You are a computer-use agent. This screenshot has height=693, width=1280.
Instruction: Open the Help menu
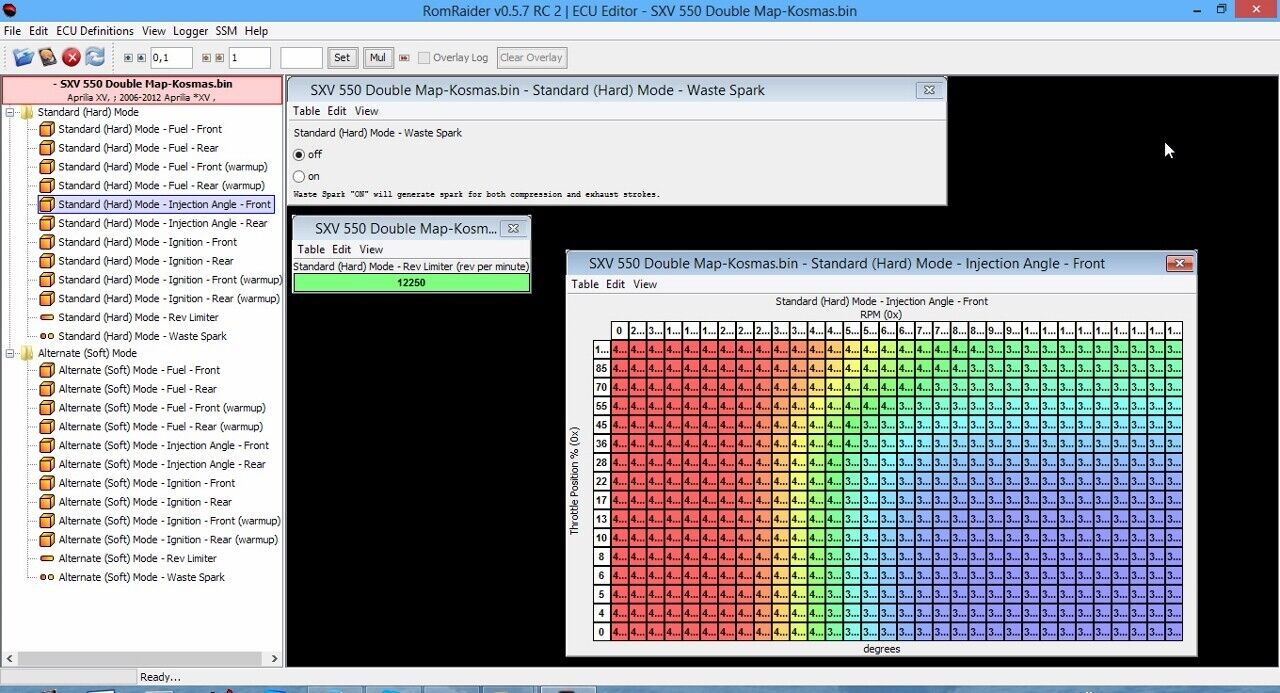[256, 31]
